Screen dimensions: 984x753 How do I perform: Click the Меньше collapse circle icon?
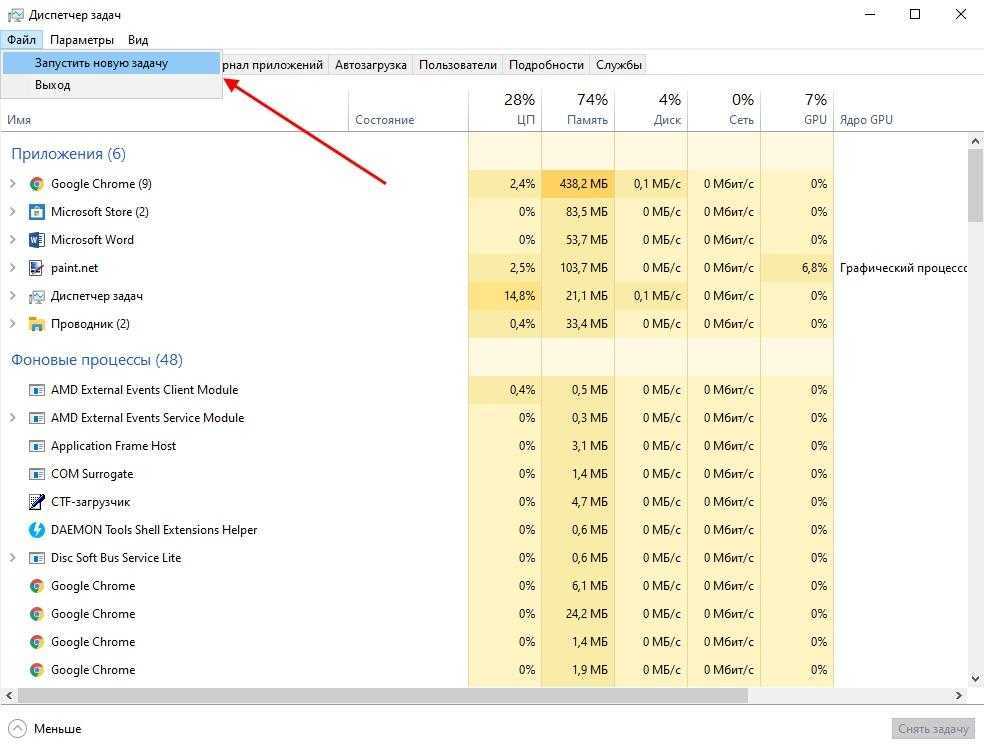coord(18,729)
